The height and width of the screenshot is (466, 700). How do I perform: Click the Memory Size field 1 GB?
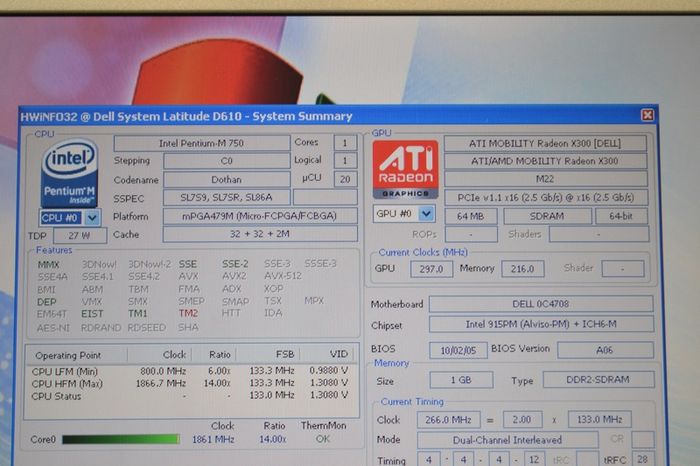[461, 380]
